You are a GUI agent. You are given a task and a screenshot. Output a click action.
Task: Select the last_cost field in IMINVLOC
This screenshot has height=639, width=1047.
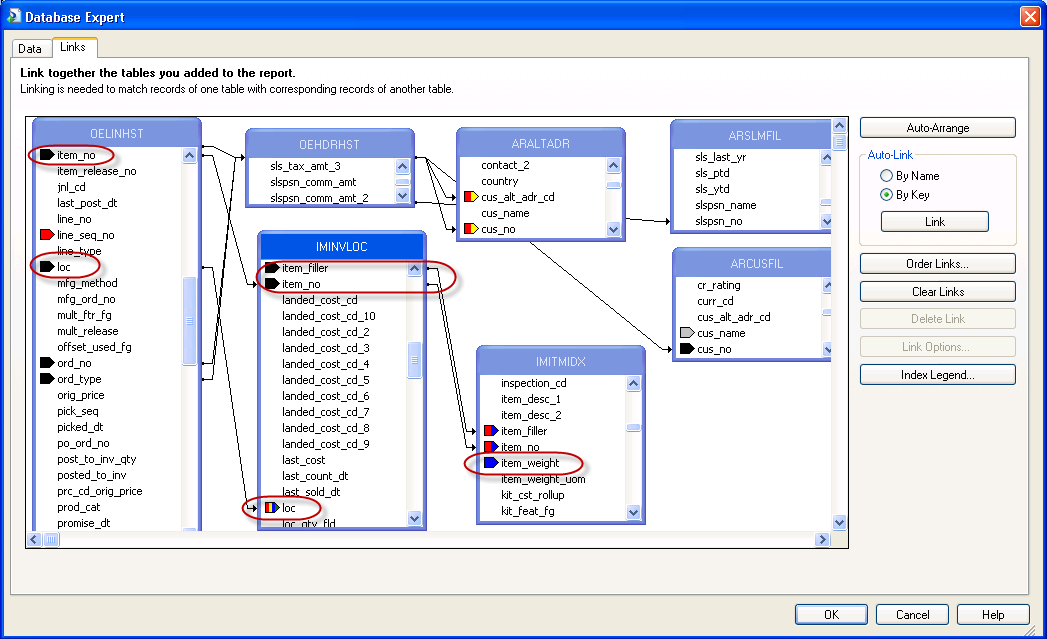point(303,460)
